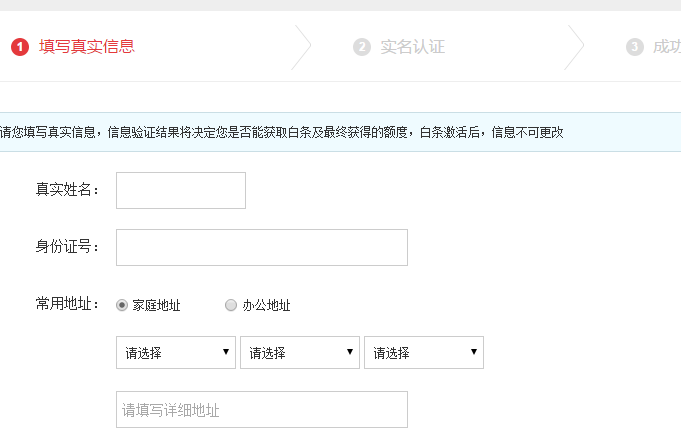Expand the middle 请选择 address dropdown
This screenshot has width=681, height=434.
pos(300,352)
